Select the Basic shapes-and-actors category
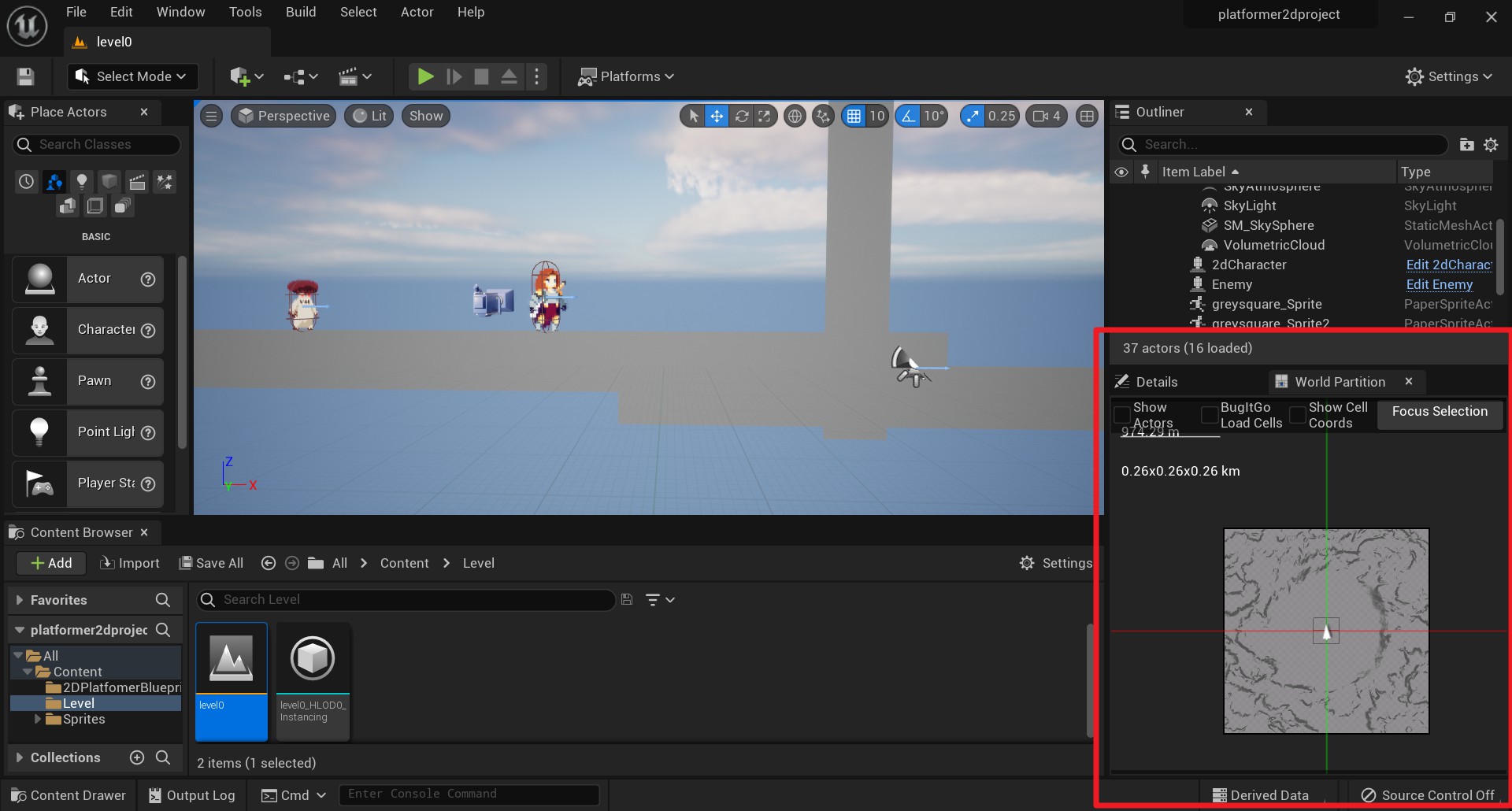 [x=54, y=182]
